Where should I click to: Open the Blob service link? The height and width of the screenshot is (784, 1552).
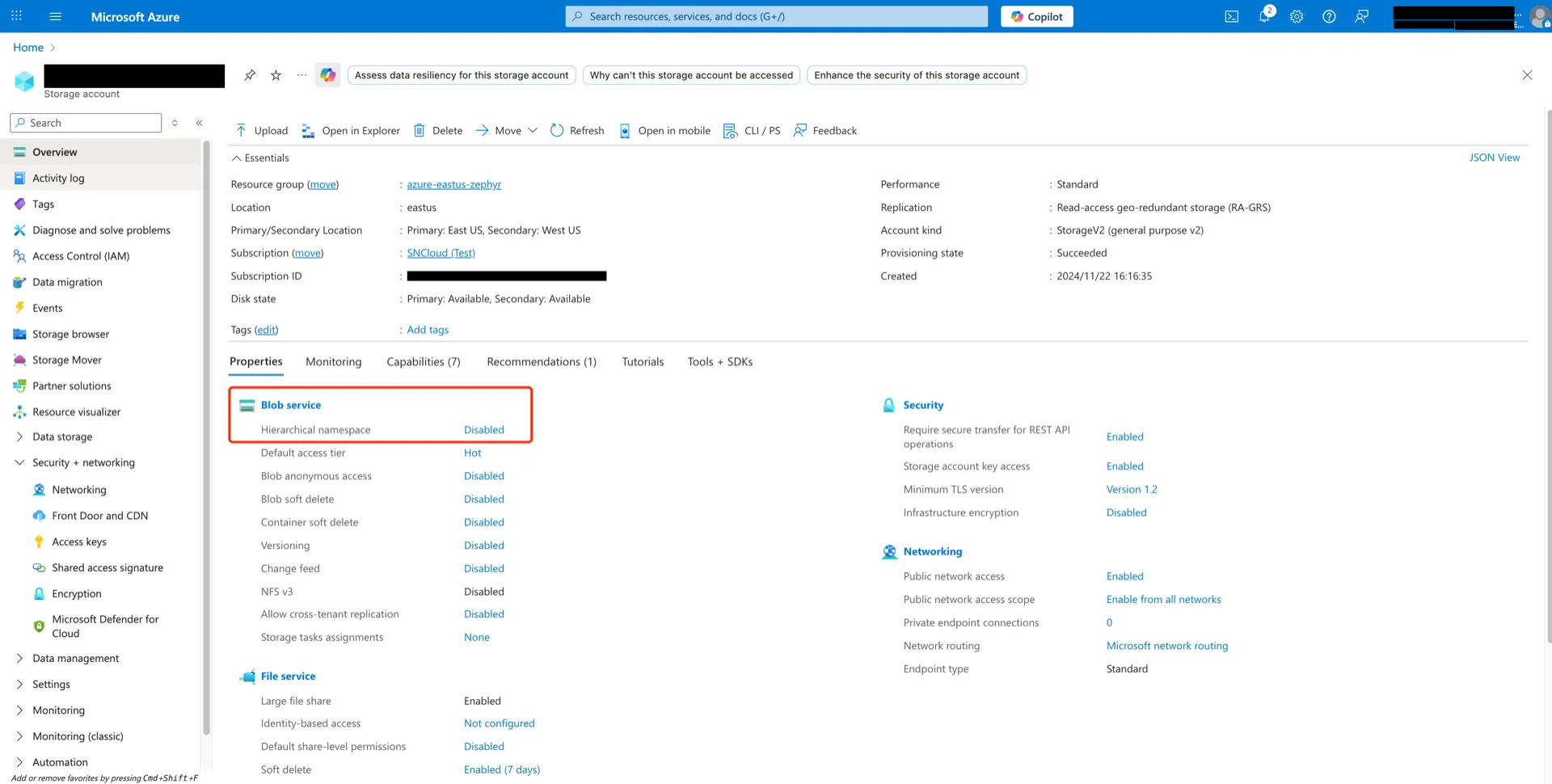pyautogui.click(x=291, y=406)
